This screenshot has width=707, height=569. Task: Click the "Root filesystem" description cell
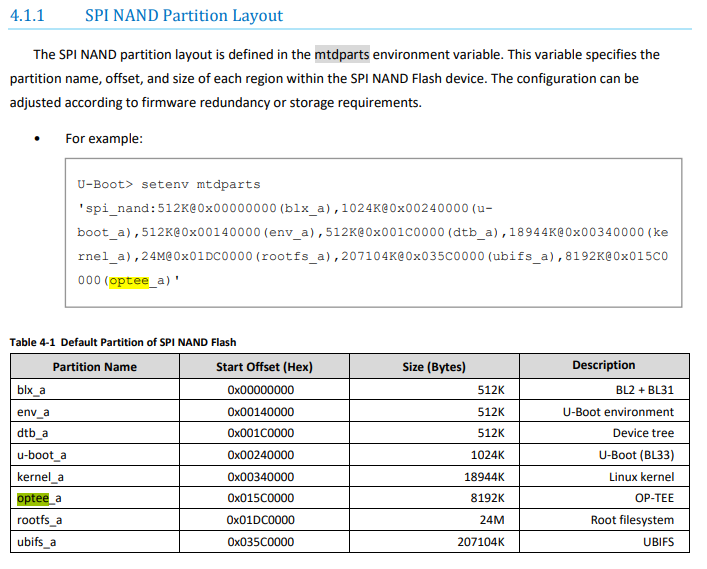pyautogui.click(x=630, y=520)
